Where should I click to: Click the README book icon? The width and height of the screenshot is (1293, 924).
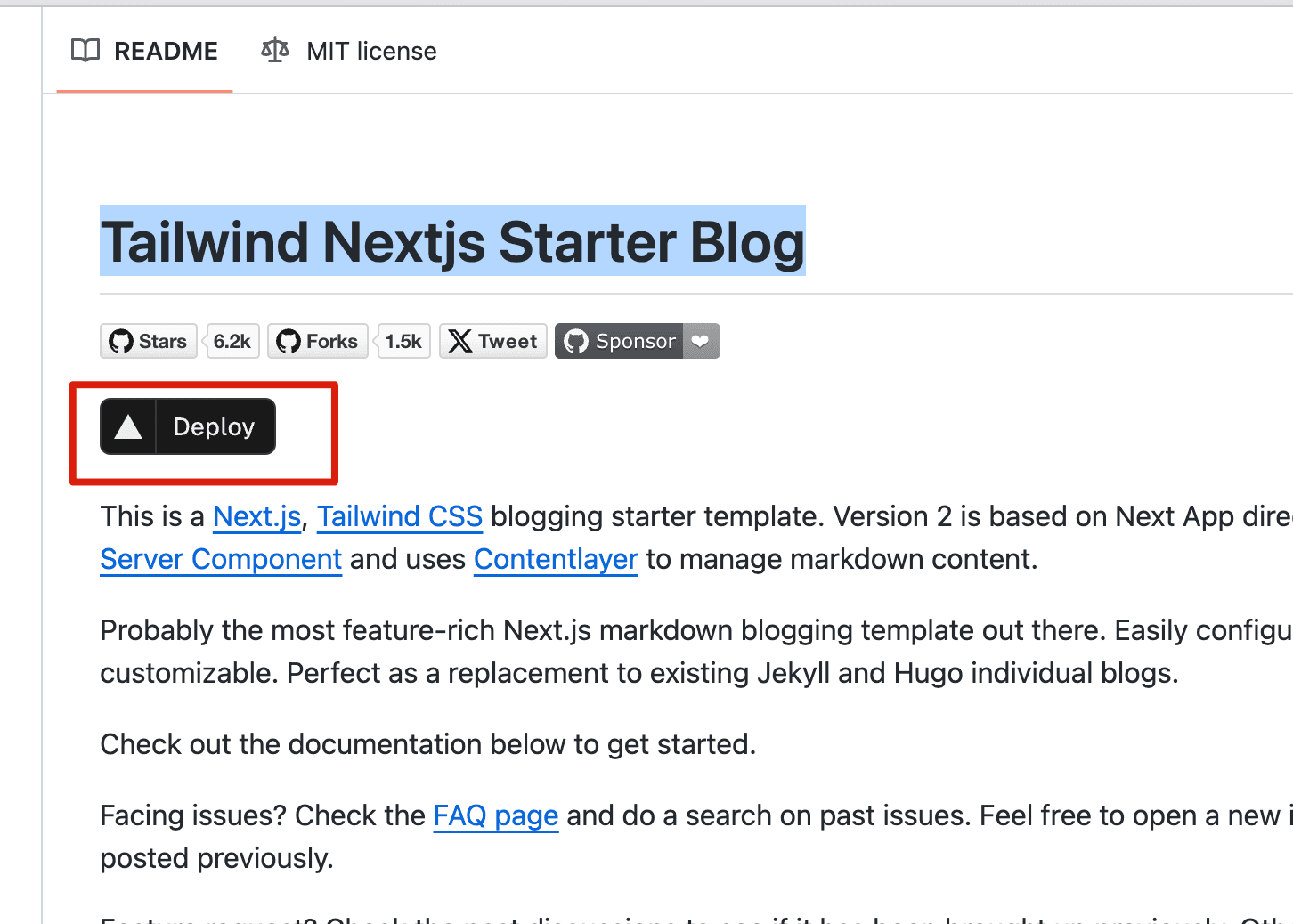(85, 51)
